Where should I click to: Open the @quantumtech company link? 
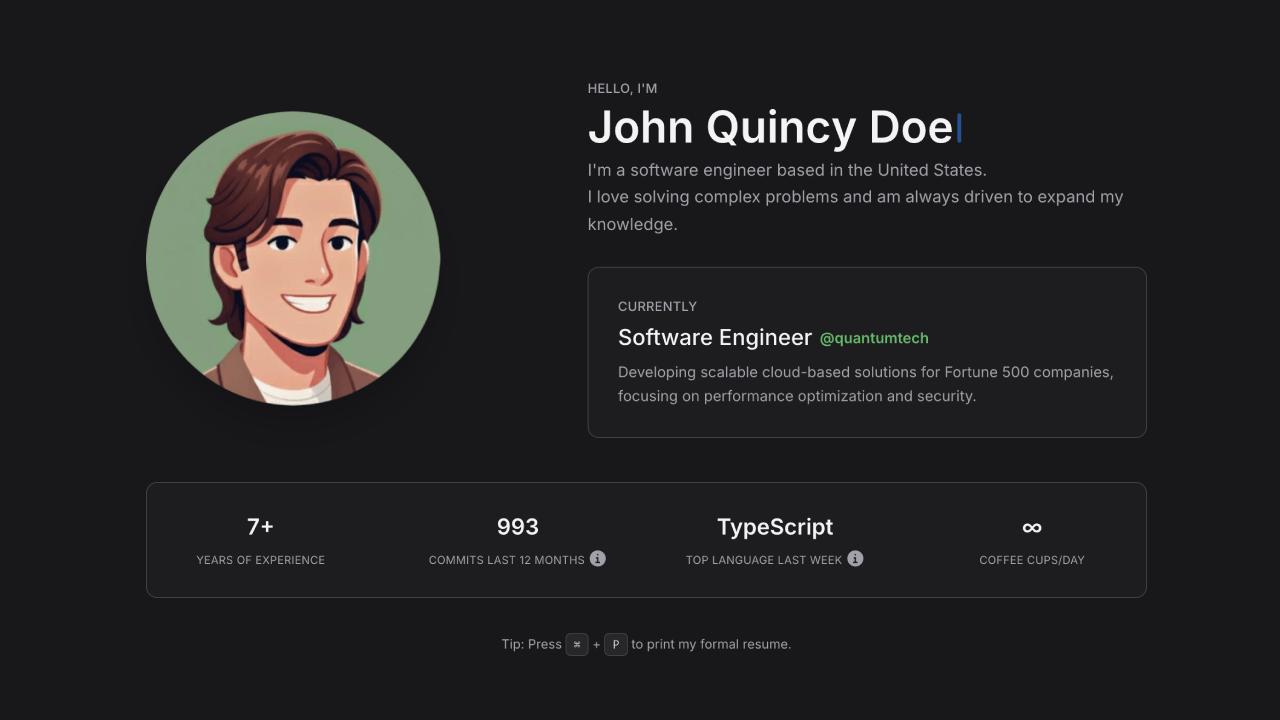pyautogui.click(x=874, y=339)
